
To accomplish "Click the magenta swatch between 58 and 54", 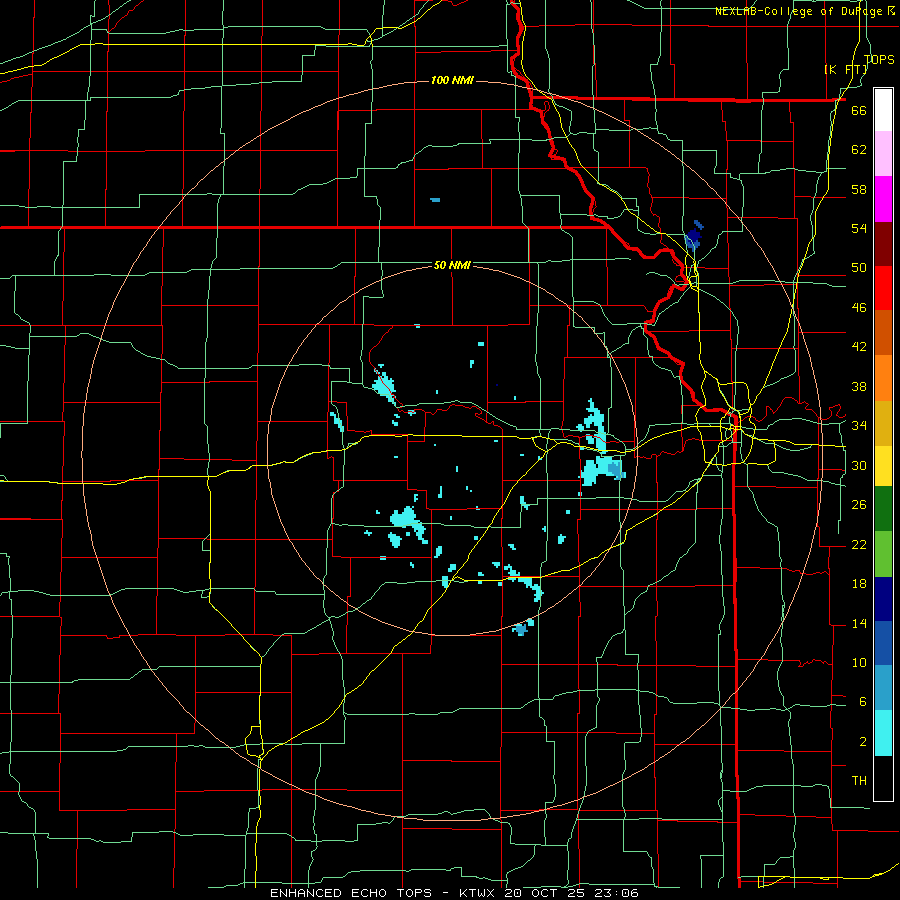I will tap(883, 199).
